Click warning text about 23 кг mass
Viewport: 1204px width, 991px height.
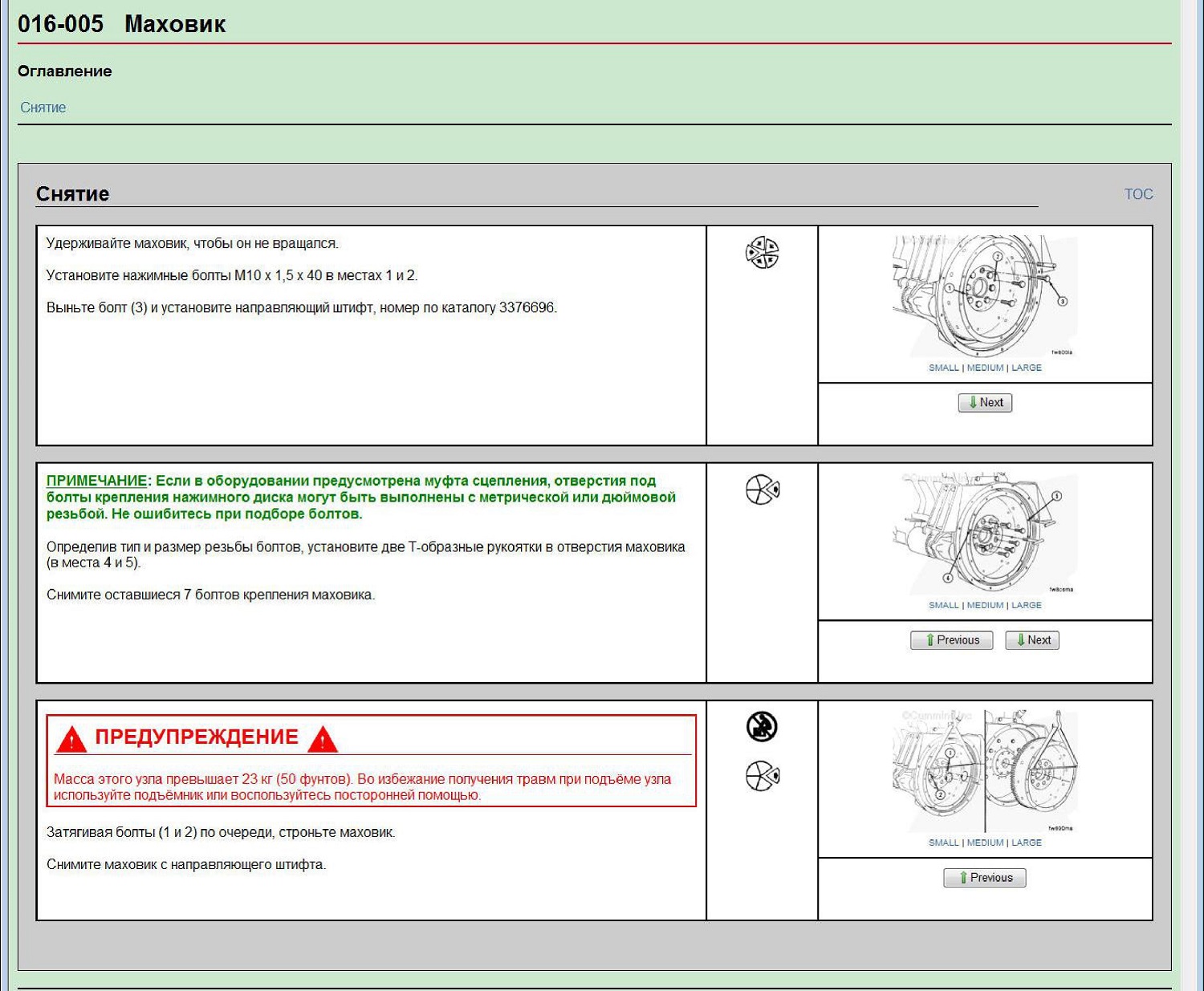(363, 787)
